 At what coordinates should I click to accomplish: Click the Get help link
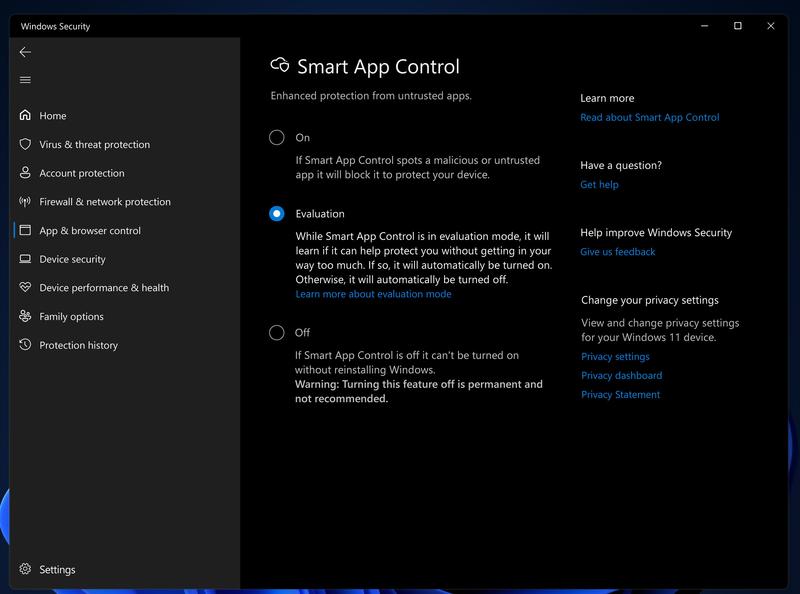(599, 185)
